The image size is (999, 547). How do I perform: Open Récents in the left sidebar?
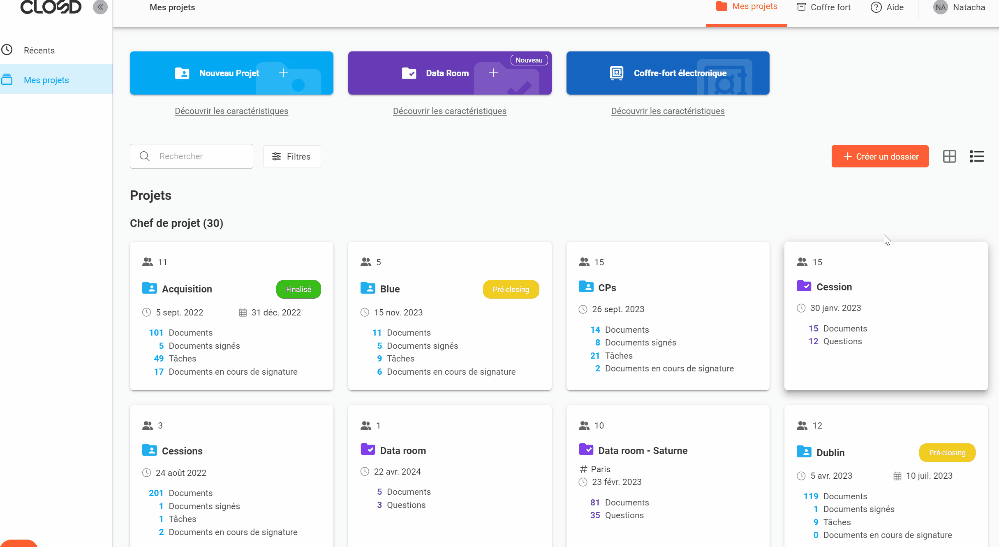[x=39, y=50]
